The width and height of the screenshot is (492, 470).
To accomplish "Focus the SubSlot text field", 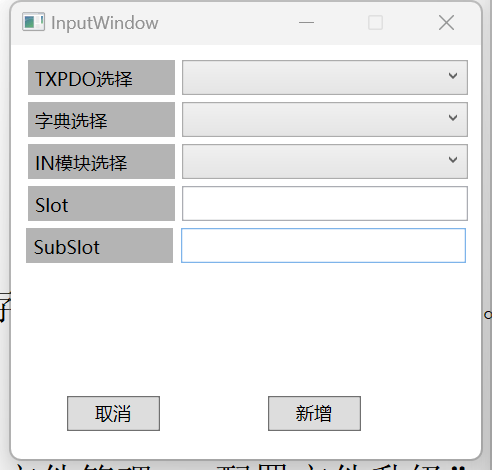I will tap(323, 245).
